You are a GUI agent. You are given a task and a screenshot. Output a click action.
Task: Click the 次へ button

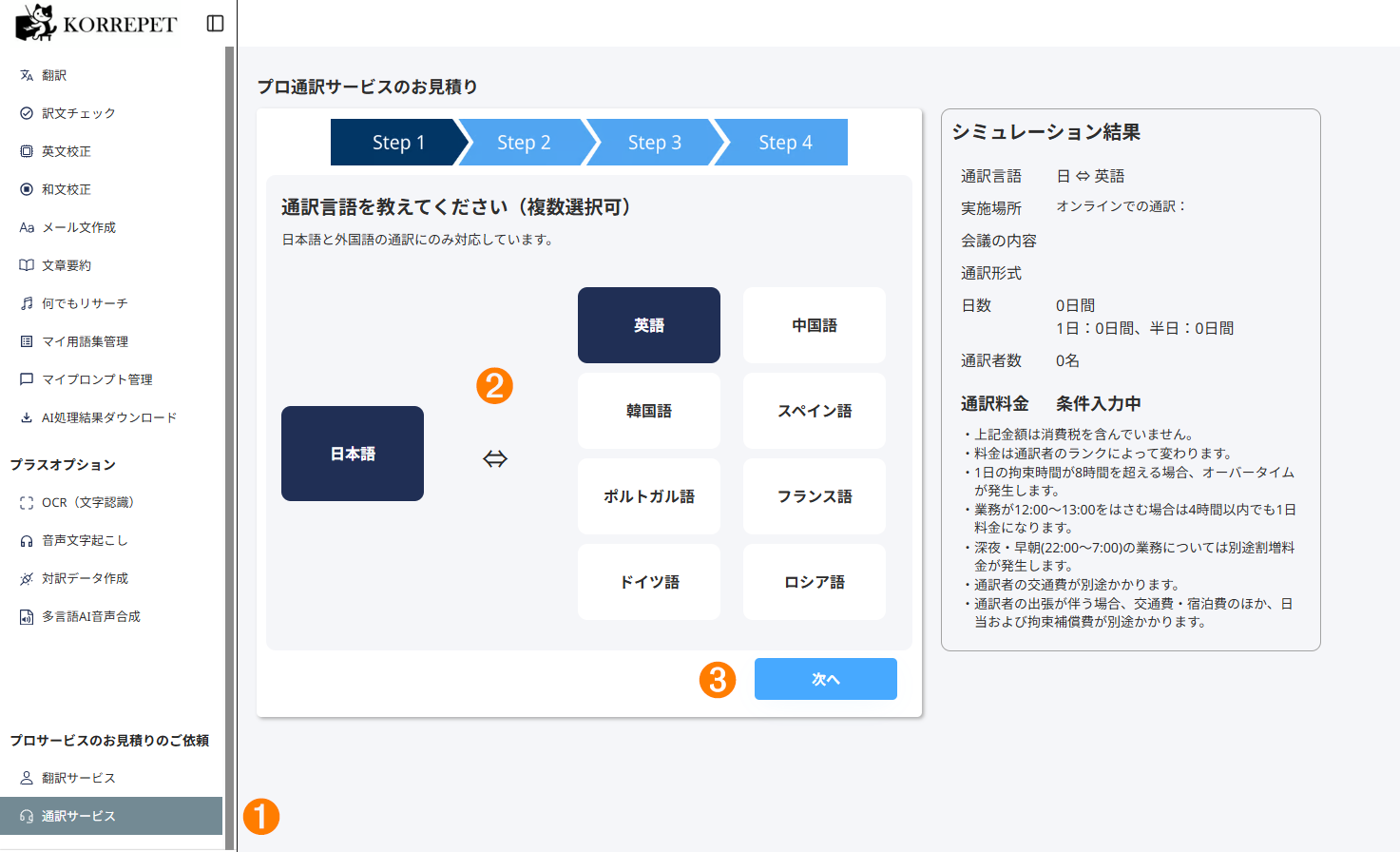click(826, 679)
